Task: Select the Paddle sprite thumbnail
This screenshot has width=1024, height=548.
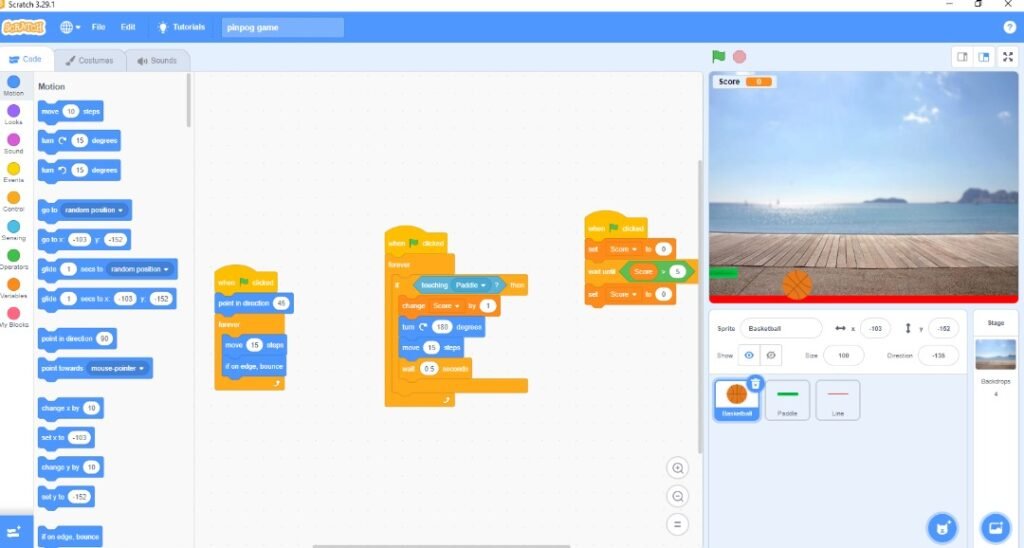Action: point(788,400)
